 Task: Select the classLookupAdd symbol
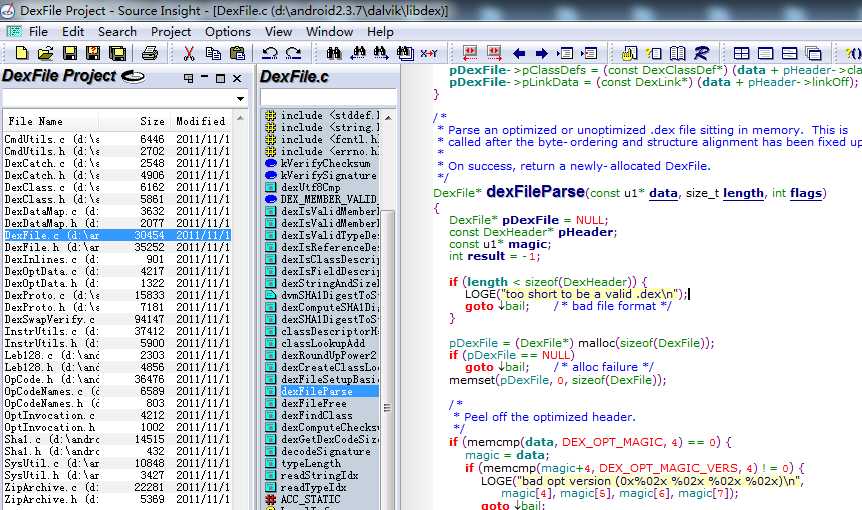[x=322, y=343]
